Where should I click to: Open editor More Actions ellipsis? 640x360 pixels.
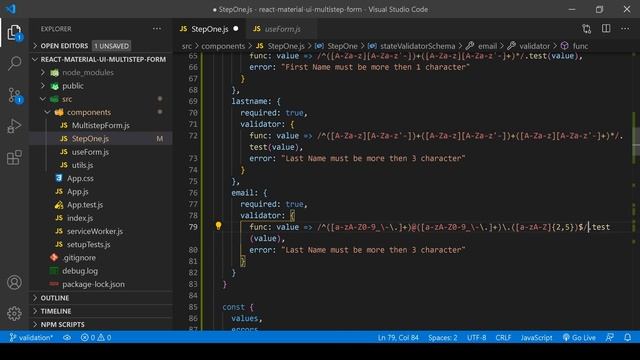[625, 29]
